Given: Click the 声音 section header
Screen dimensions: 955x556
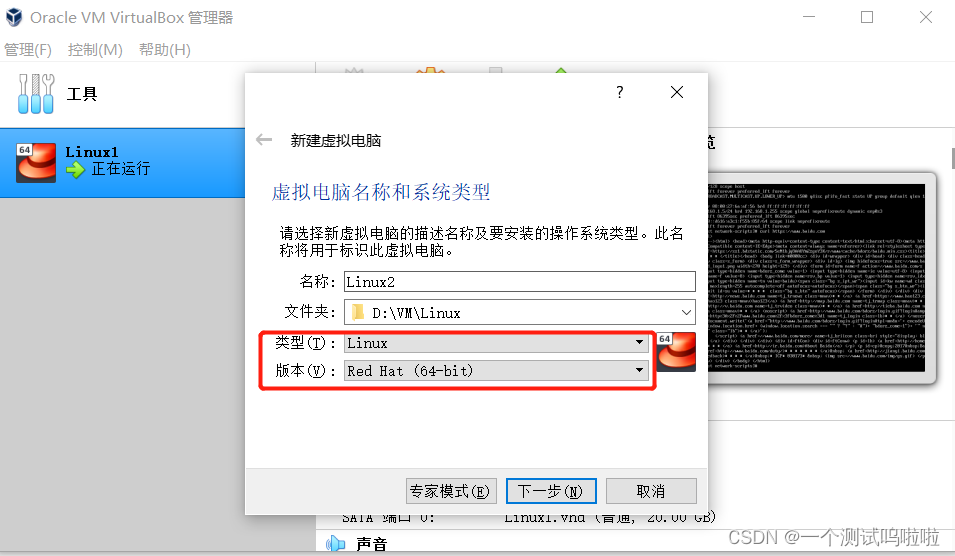Looking at the screenshot, I should point(372,544).
